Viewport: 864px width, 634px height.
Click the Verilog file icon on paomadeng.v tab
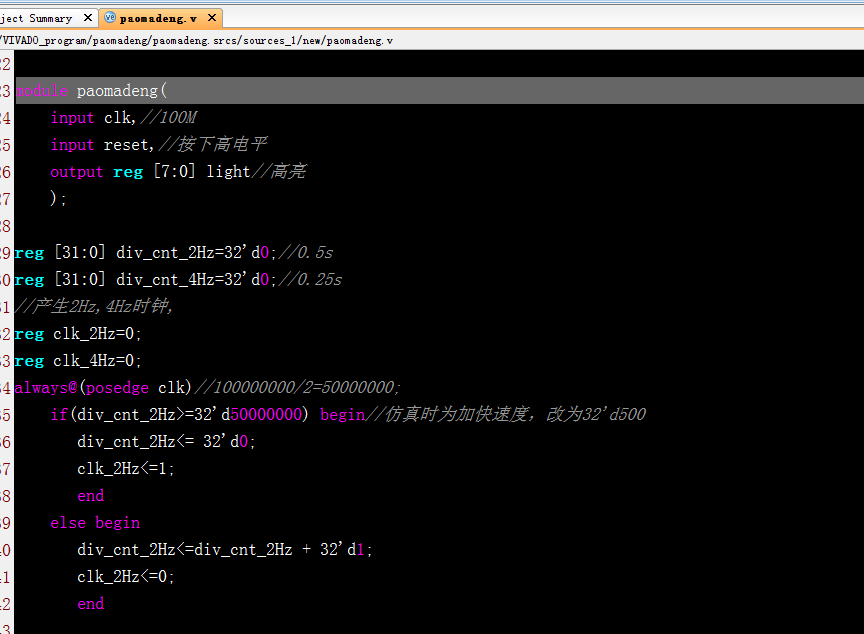110,18
